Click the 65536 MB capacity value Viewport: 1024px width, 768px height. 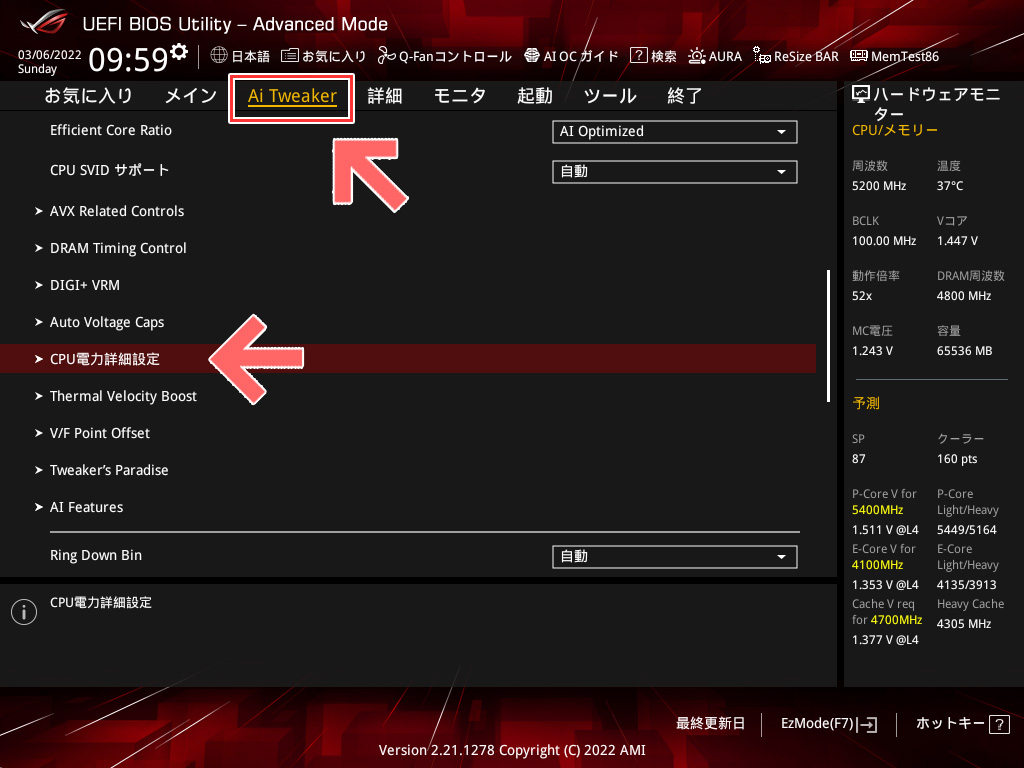[965, 351]
